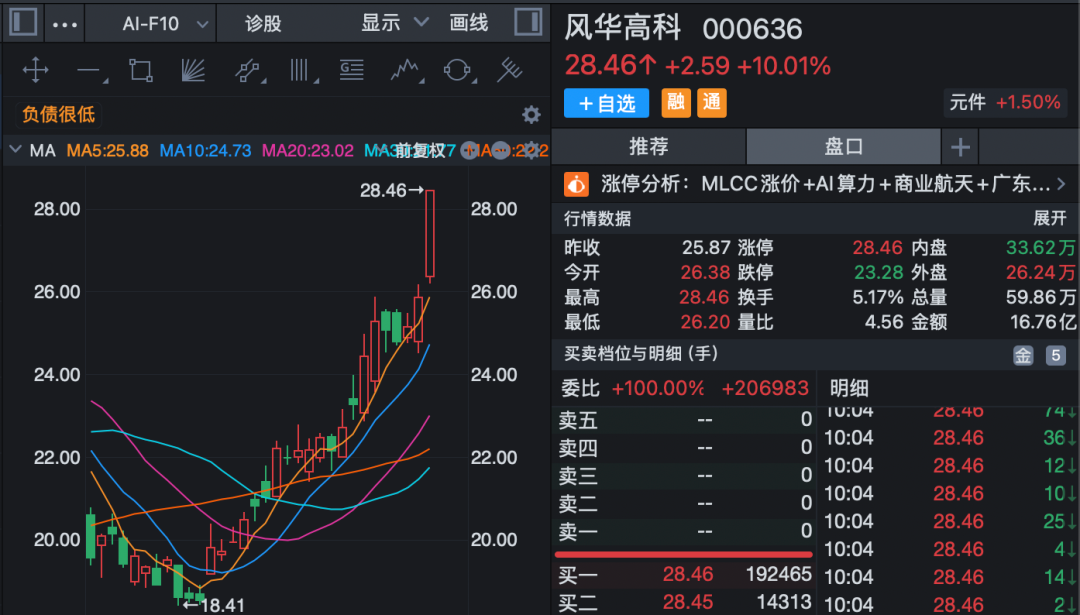This screenshot has height=615, width=1080.
Task: Open the 元件 +1.50% sector link
Action: click(x=1005, y=103)
